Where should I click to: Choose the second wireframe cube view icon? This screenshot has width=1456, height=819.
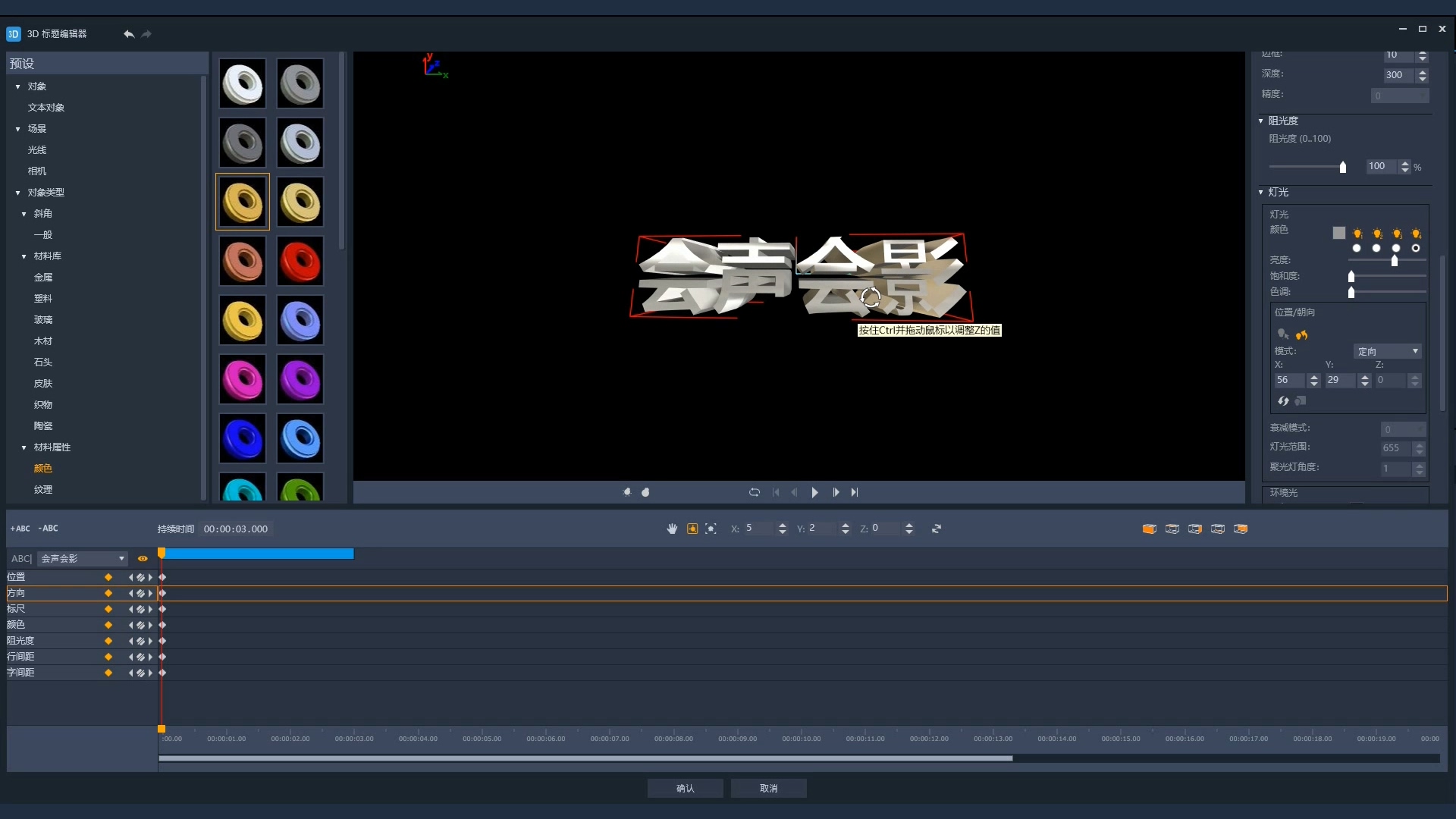pos(1172,529)
